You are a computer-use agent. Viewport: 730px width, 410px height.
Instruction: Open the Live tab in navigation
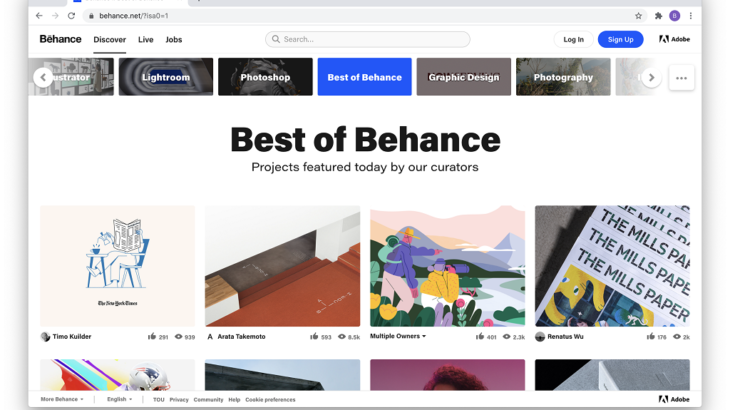click(x=146, y=40)
